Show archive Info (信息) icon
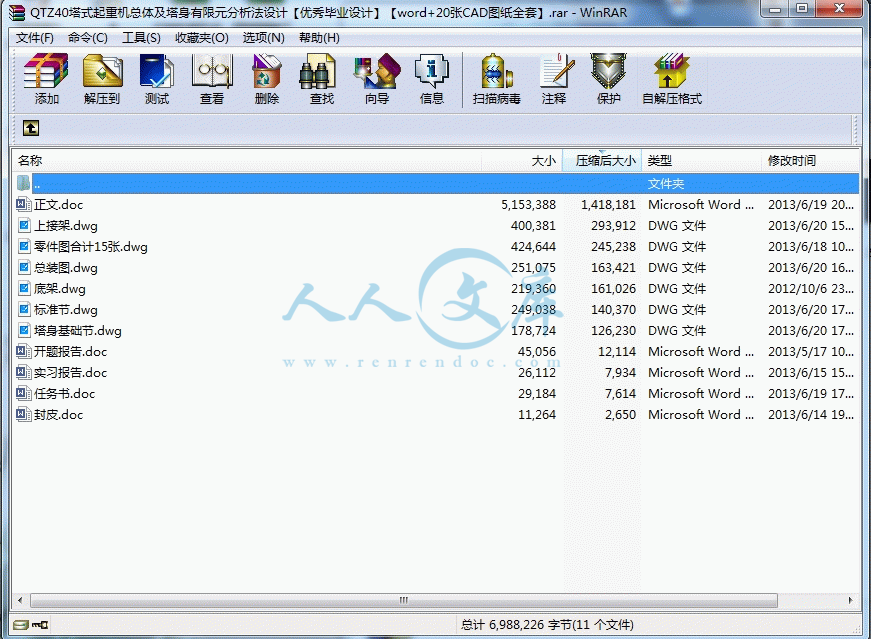871x639 pixels. tap(432, 71)
